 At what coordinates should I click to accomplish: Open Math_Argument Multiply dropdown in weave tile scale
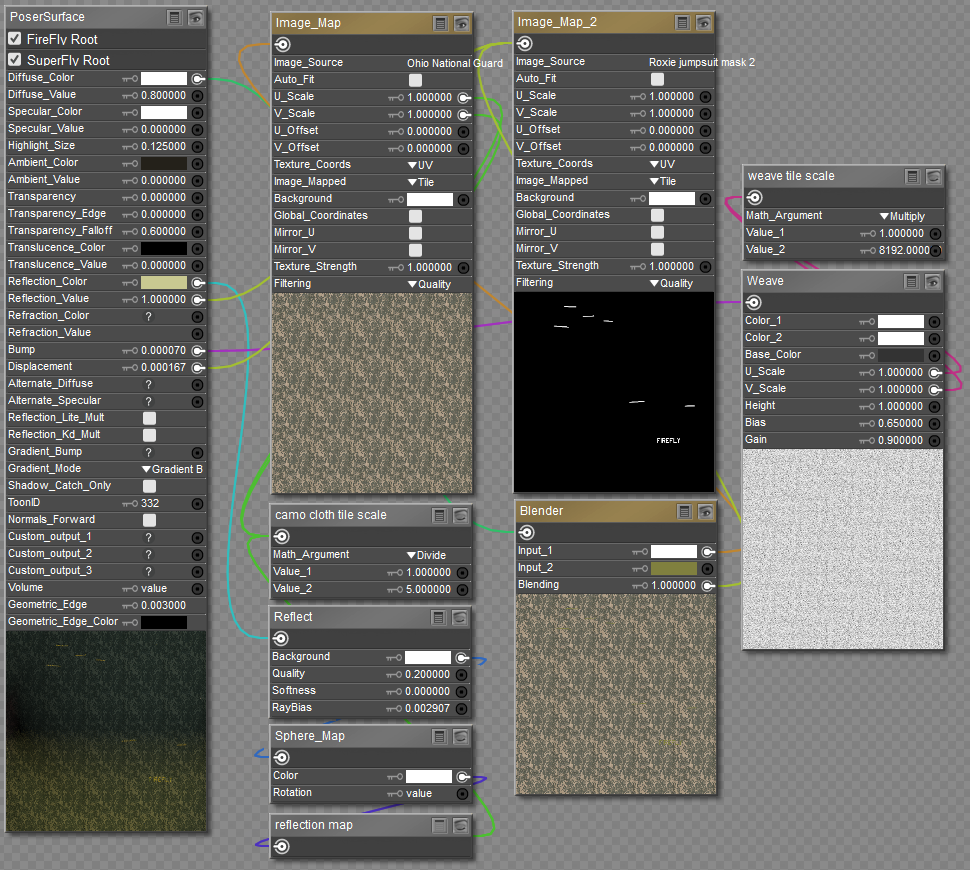(902, 216)
